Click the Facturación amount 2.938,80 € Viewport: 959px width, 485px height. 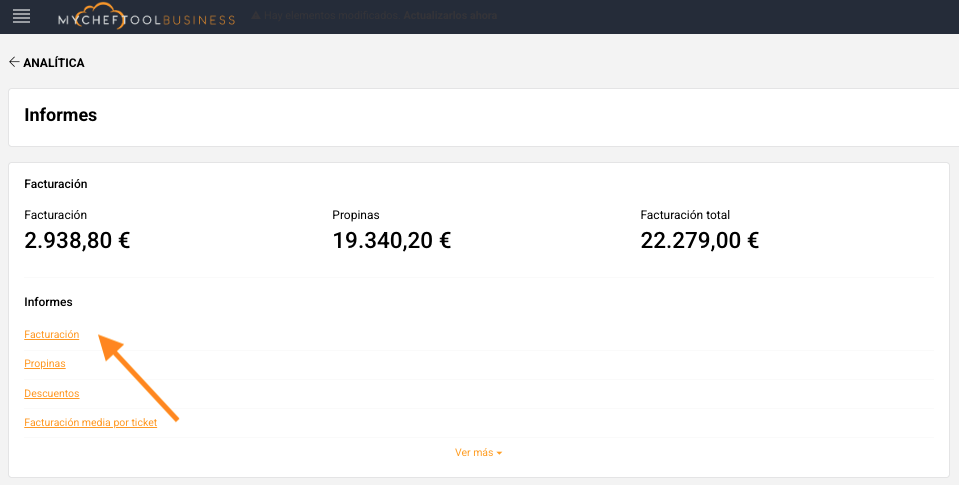(77, 240)
